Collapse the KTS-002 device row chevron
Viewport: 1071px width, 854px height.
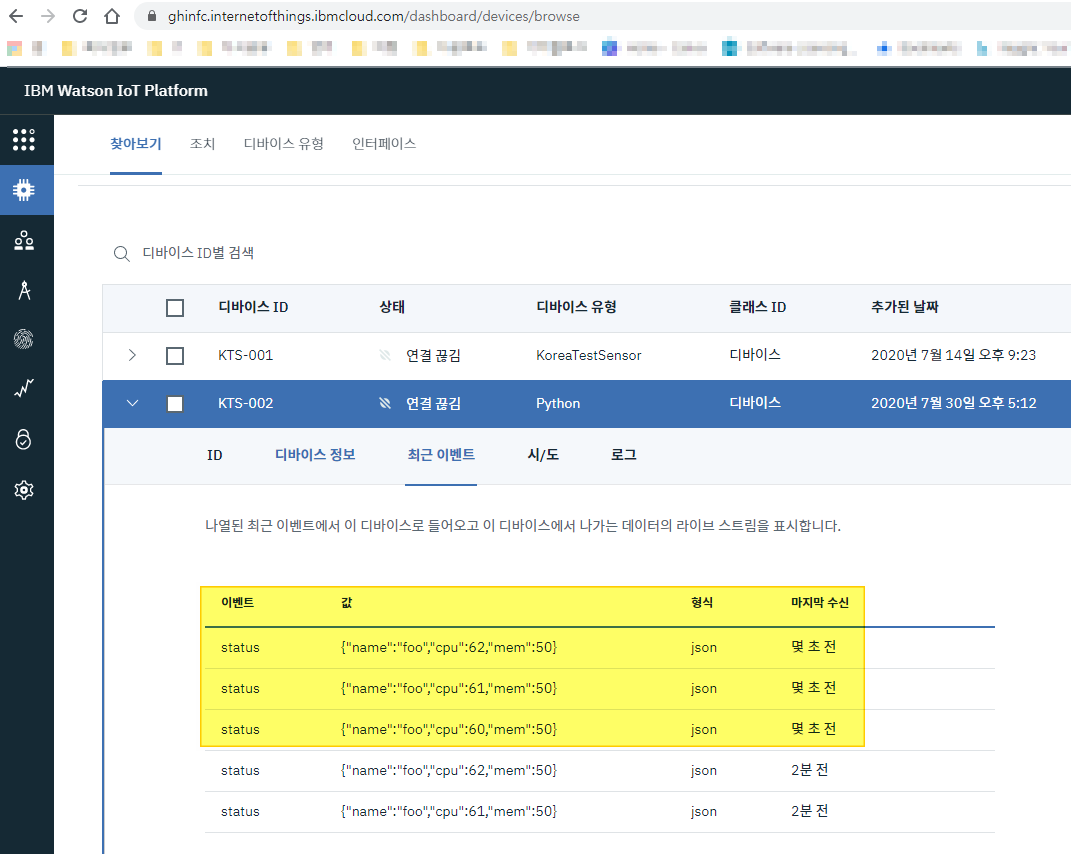[x=133, y=403]
